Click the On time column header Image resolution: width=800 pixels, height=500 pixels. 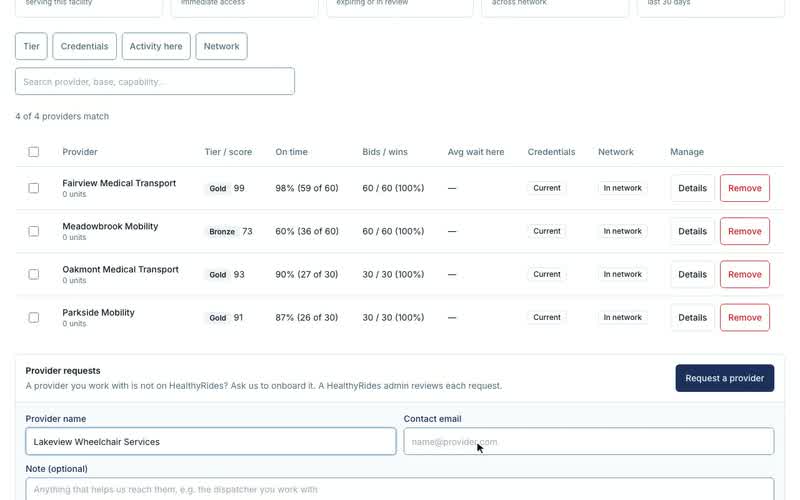(x=291, y=152)
